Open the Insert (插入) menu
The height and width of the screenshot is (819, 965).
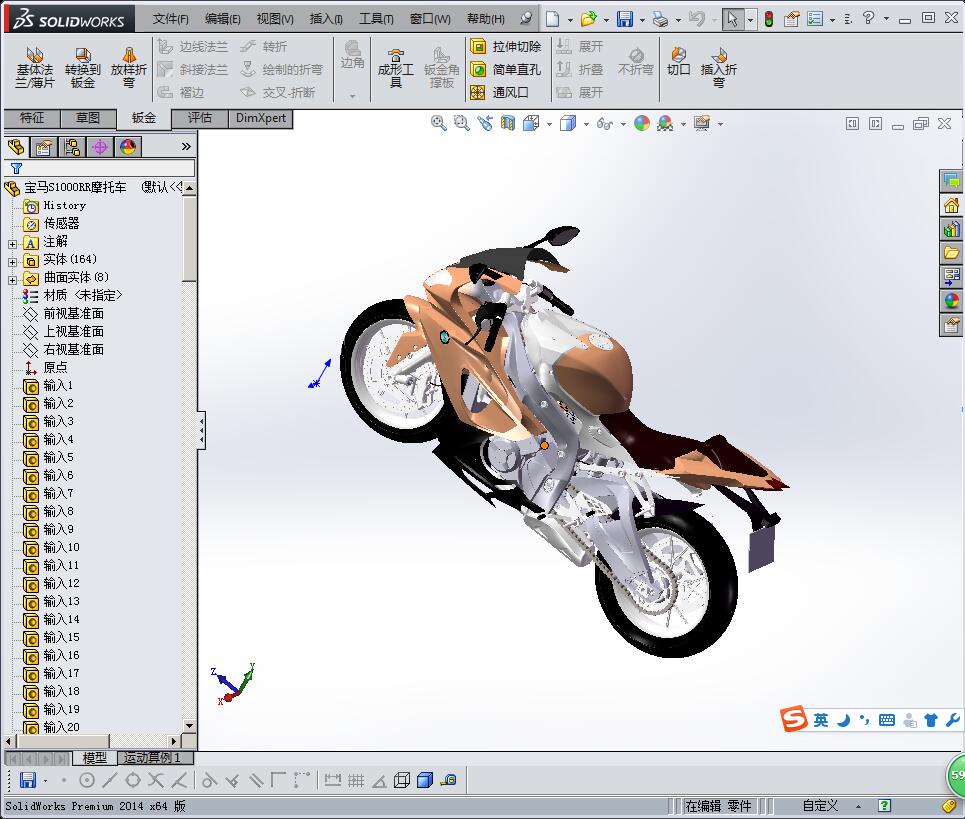[326, 19]
